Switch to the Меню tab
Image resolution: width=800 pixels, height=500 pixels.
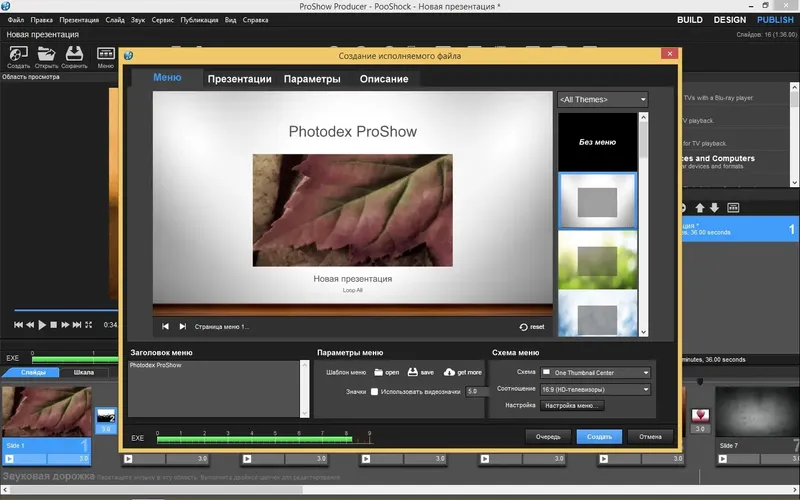point(167,78)
